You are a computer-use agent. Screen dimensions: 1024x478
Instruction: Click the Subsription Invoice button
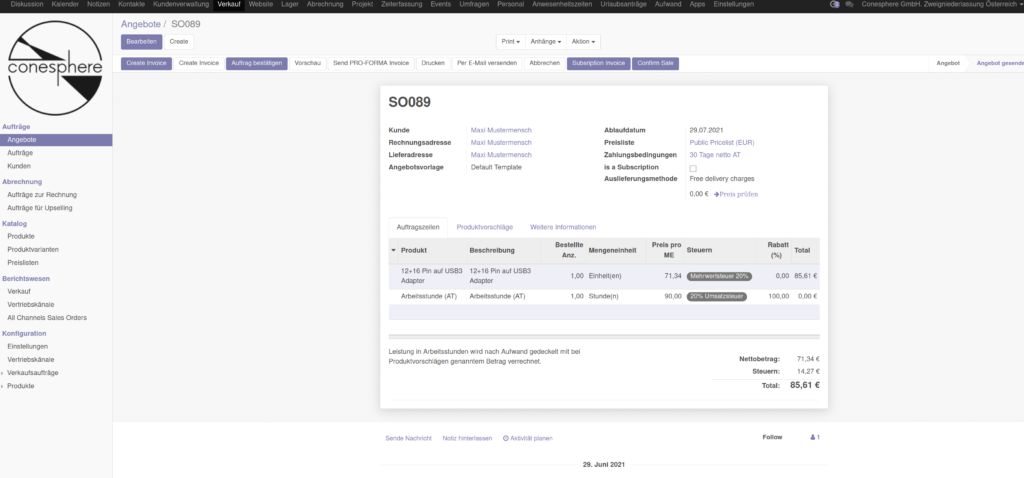coord(599,63)
